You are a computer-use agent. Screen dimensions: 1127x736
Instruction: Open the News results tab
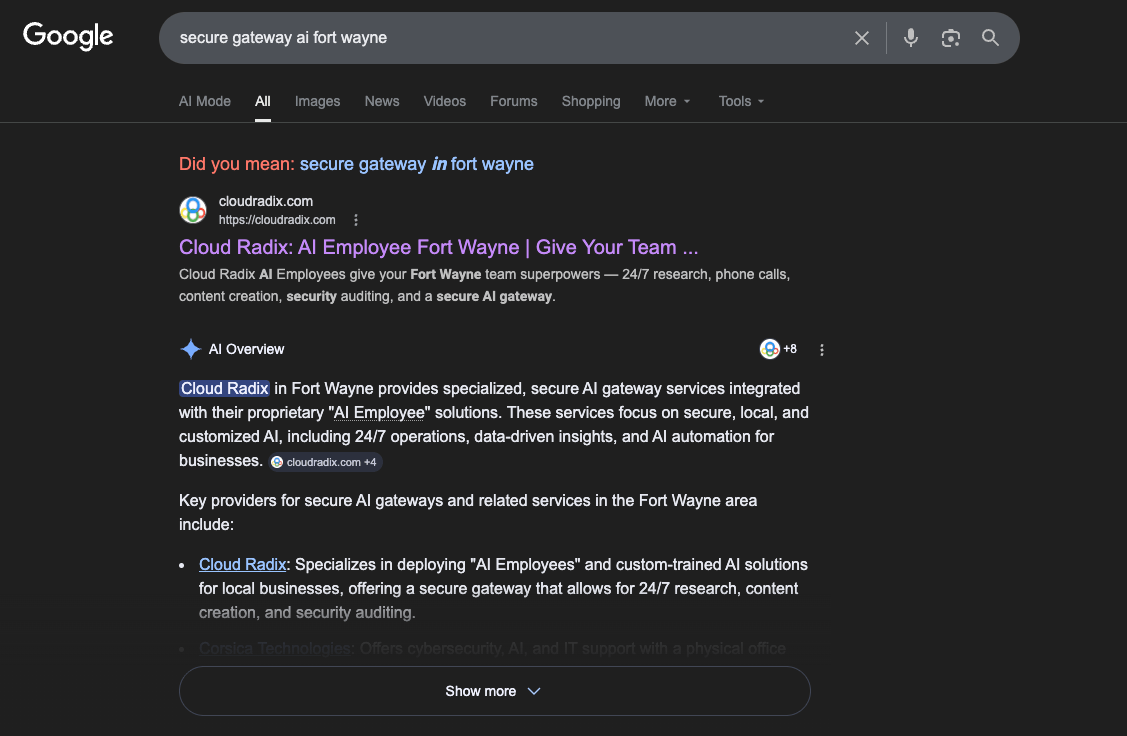click(x=381, y=101)
